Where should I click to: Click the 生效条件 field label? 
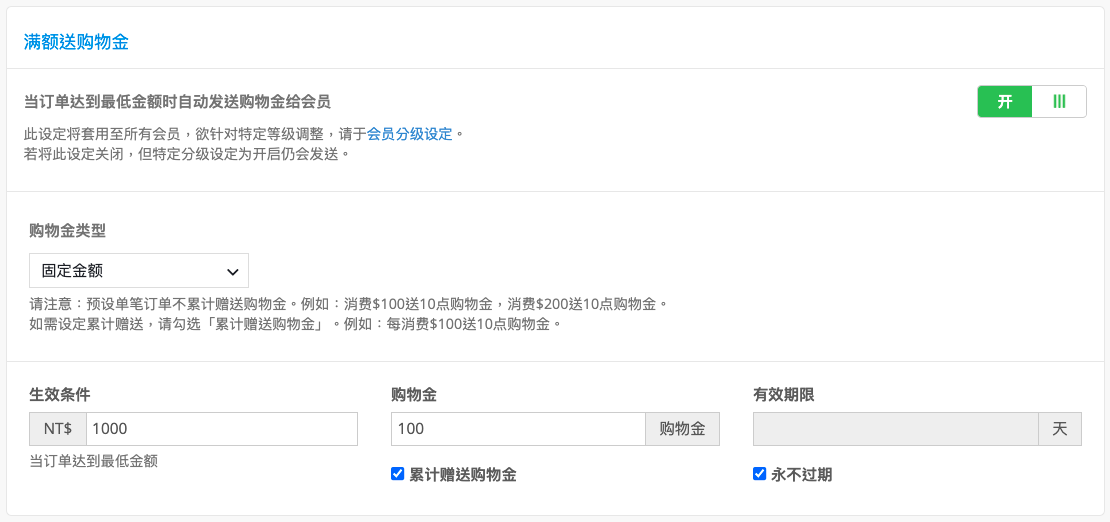click(x=59, y=395)
